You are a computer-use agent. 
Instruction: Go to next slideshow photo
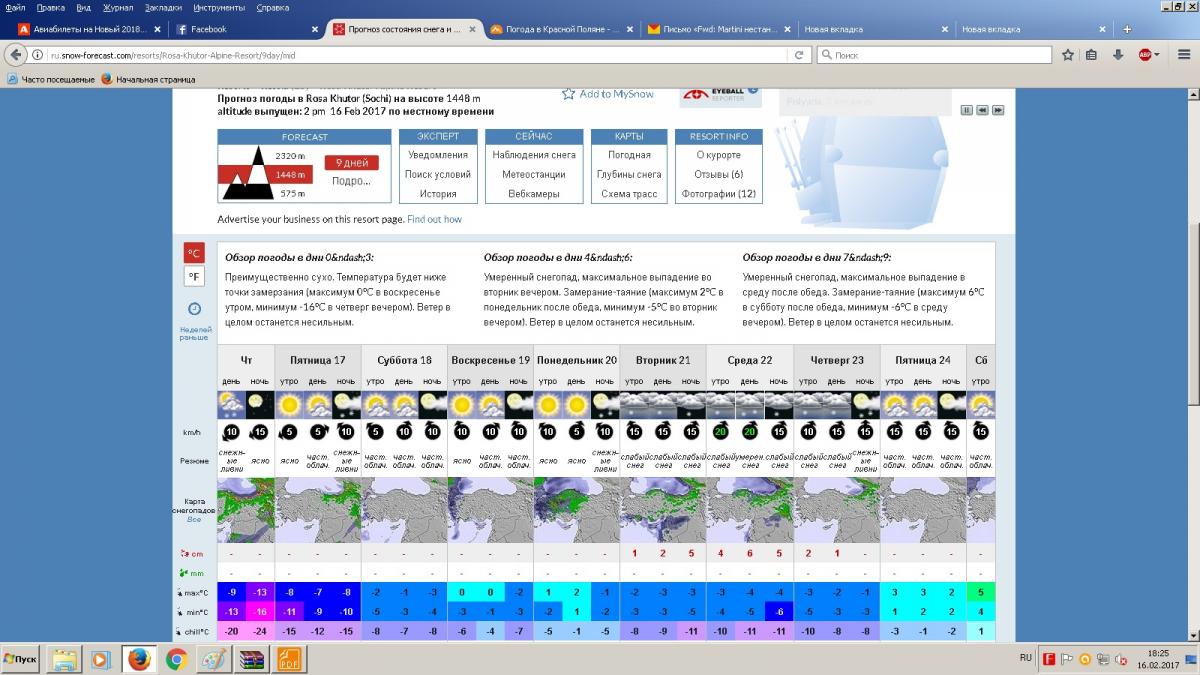[x=998, y=110]
